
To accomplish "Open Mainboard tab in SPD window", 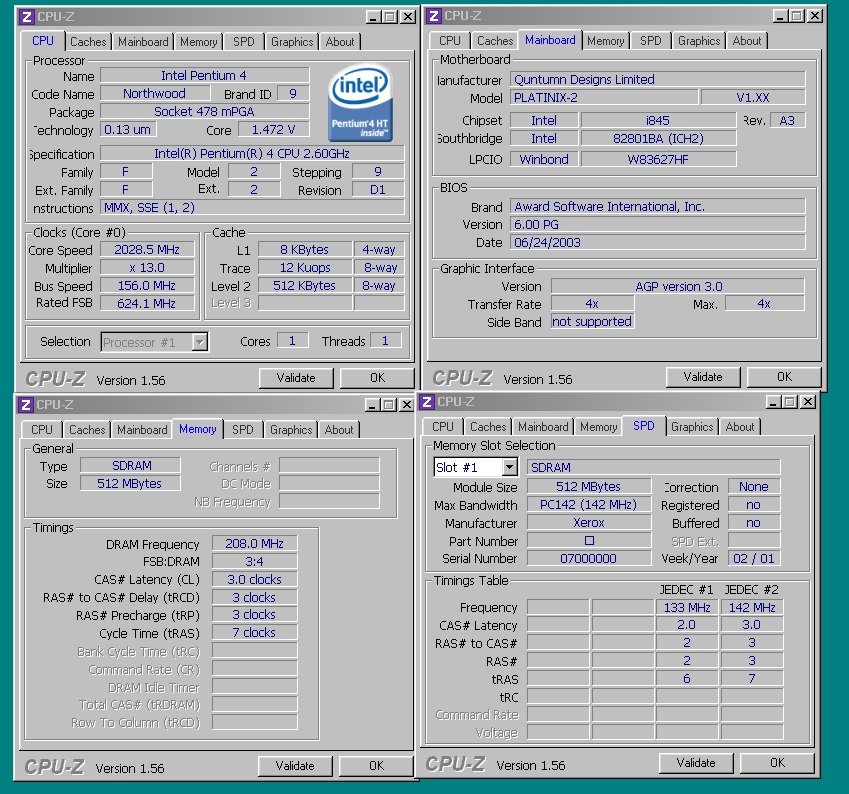I will (543, 427).
